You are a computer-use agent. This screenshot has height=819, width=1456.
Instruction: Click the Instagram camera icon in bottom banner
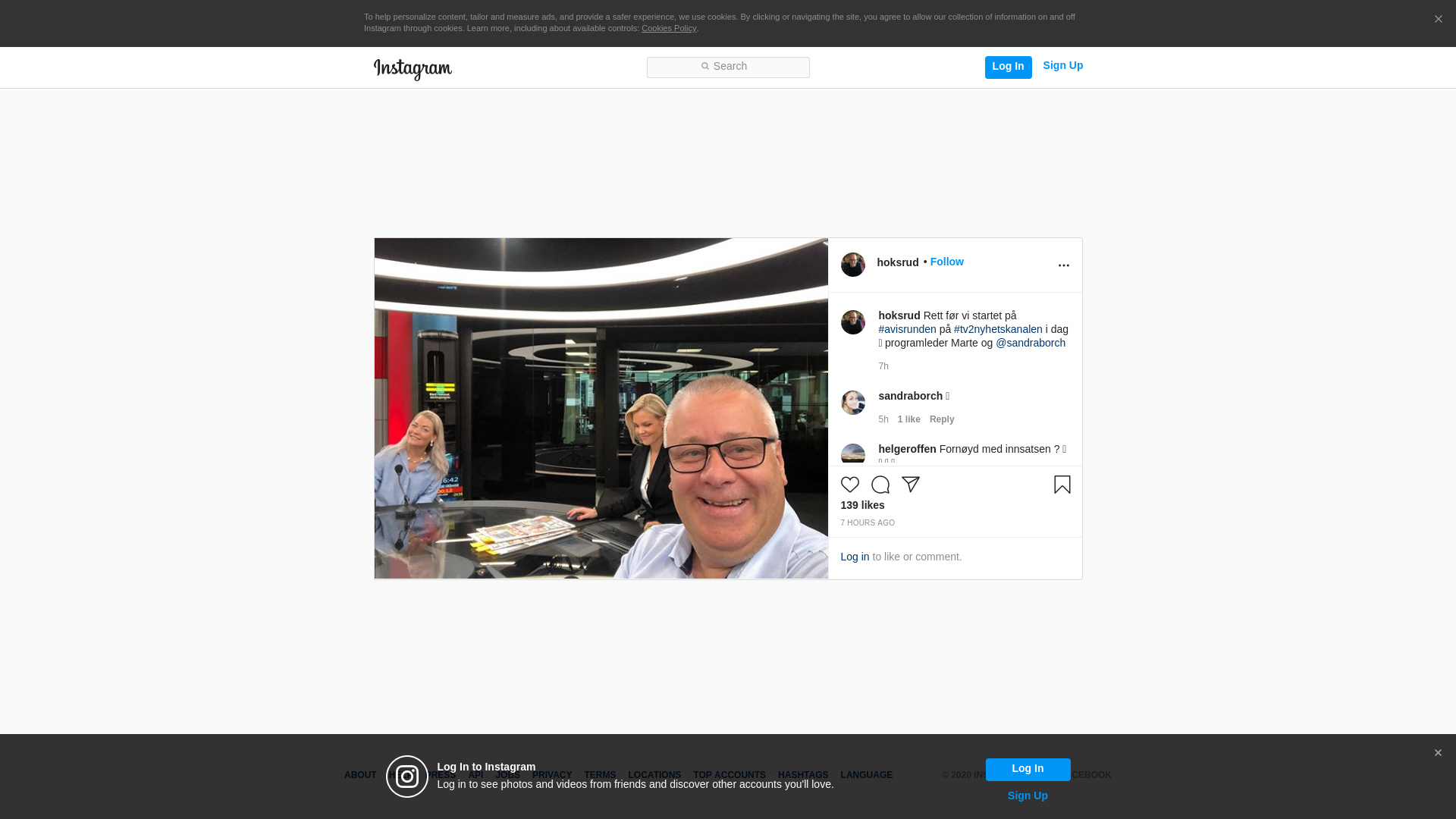tap(407, 777)
